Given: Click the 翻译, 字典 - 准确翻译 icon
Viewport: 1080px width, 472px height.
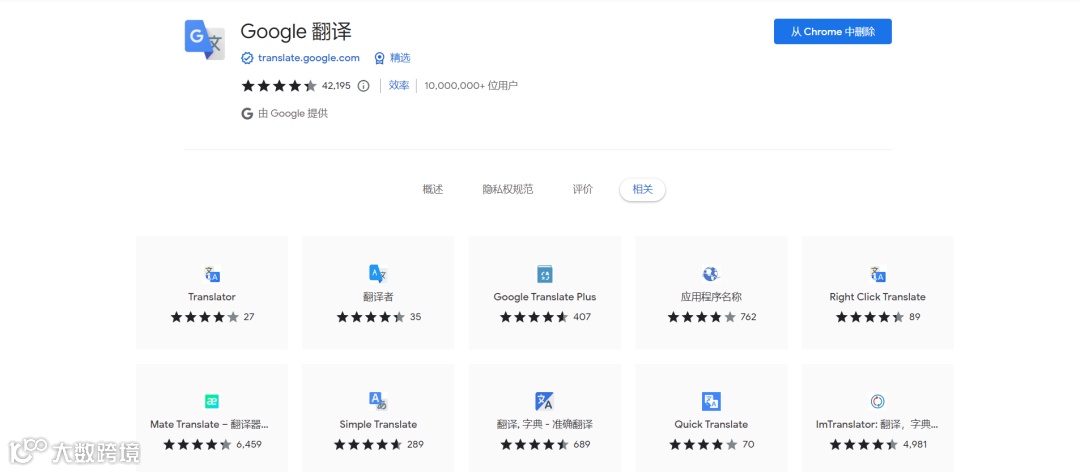Looking at the screenshot, I should pyautogui.click(x=545, y=401).
